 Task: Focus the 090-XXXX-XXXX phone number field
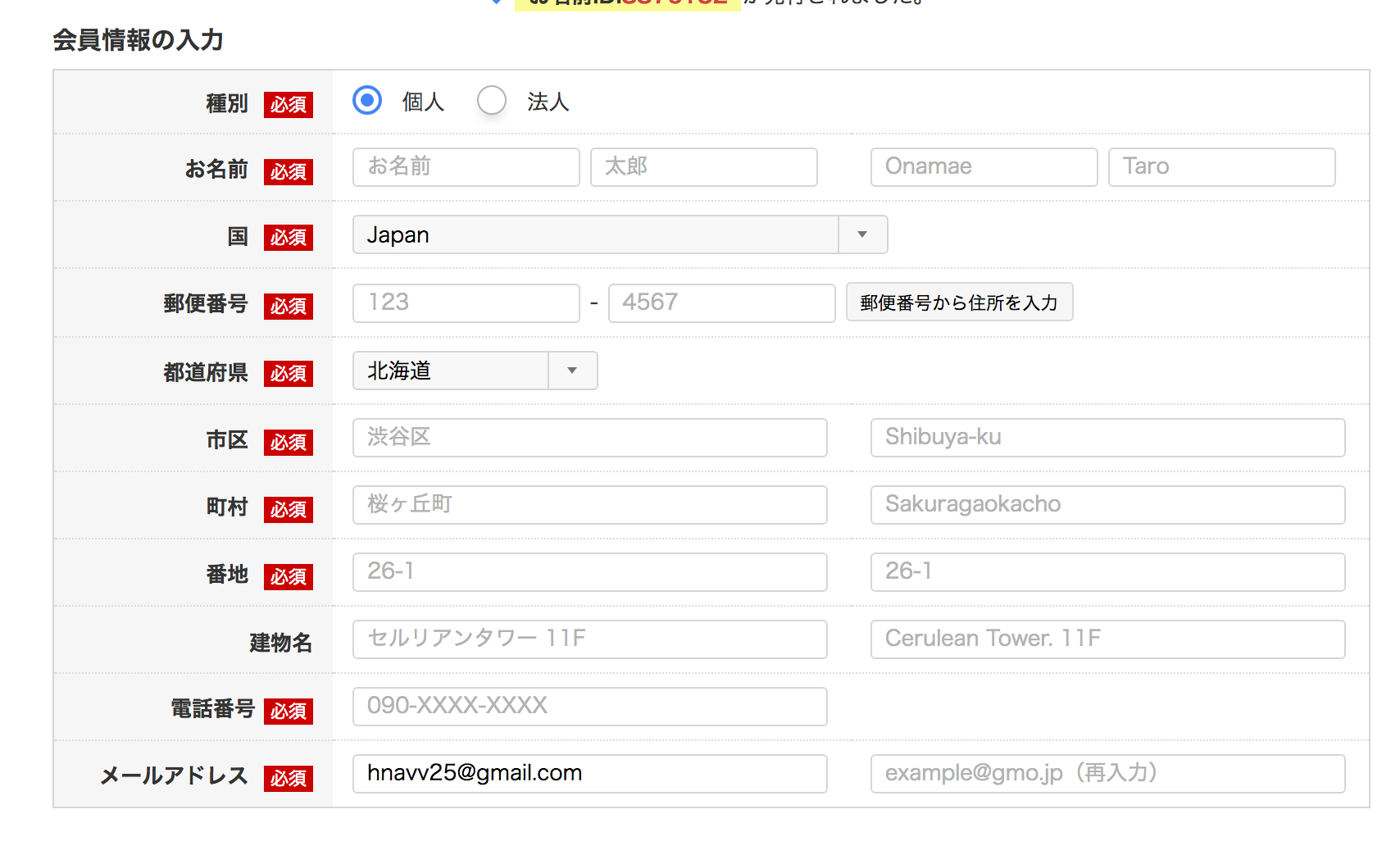click(589, 707)
